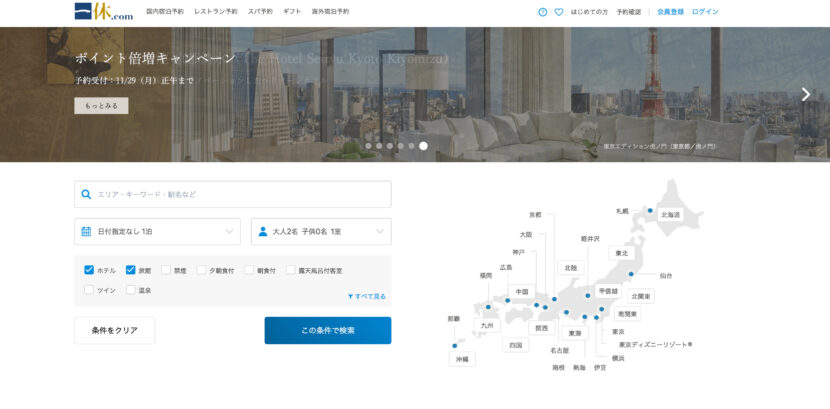Select the 北陸 region on map
Image resolution: width=830 pixels, height=409 pixels.
pyautogui.click(x=571, y=268)
